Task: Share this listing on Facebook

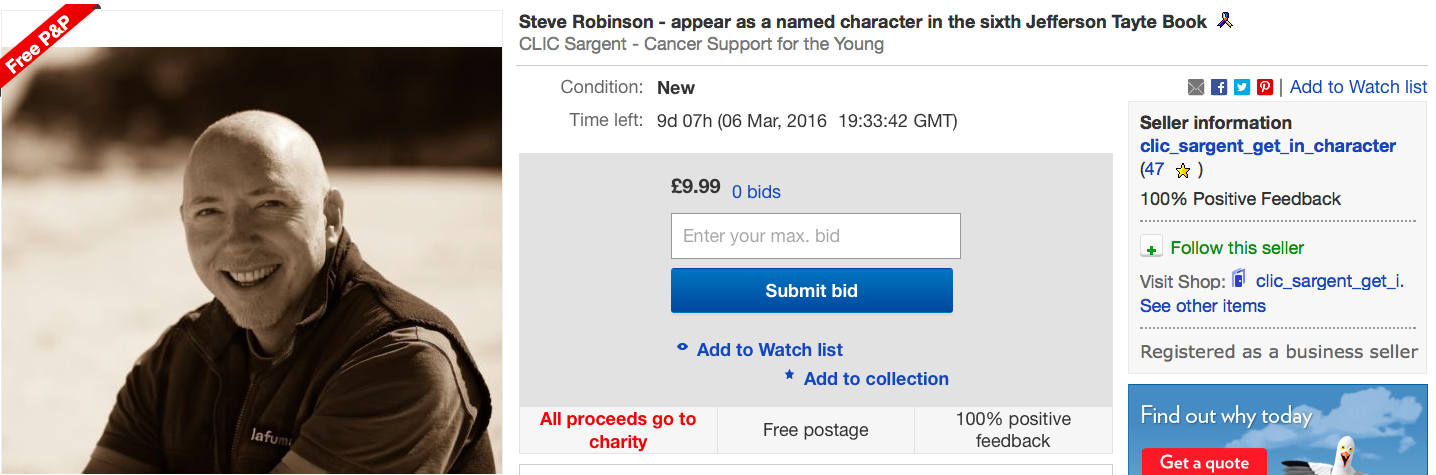Action: 1219,88
